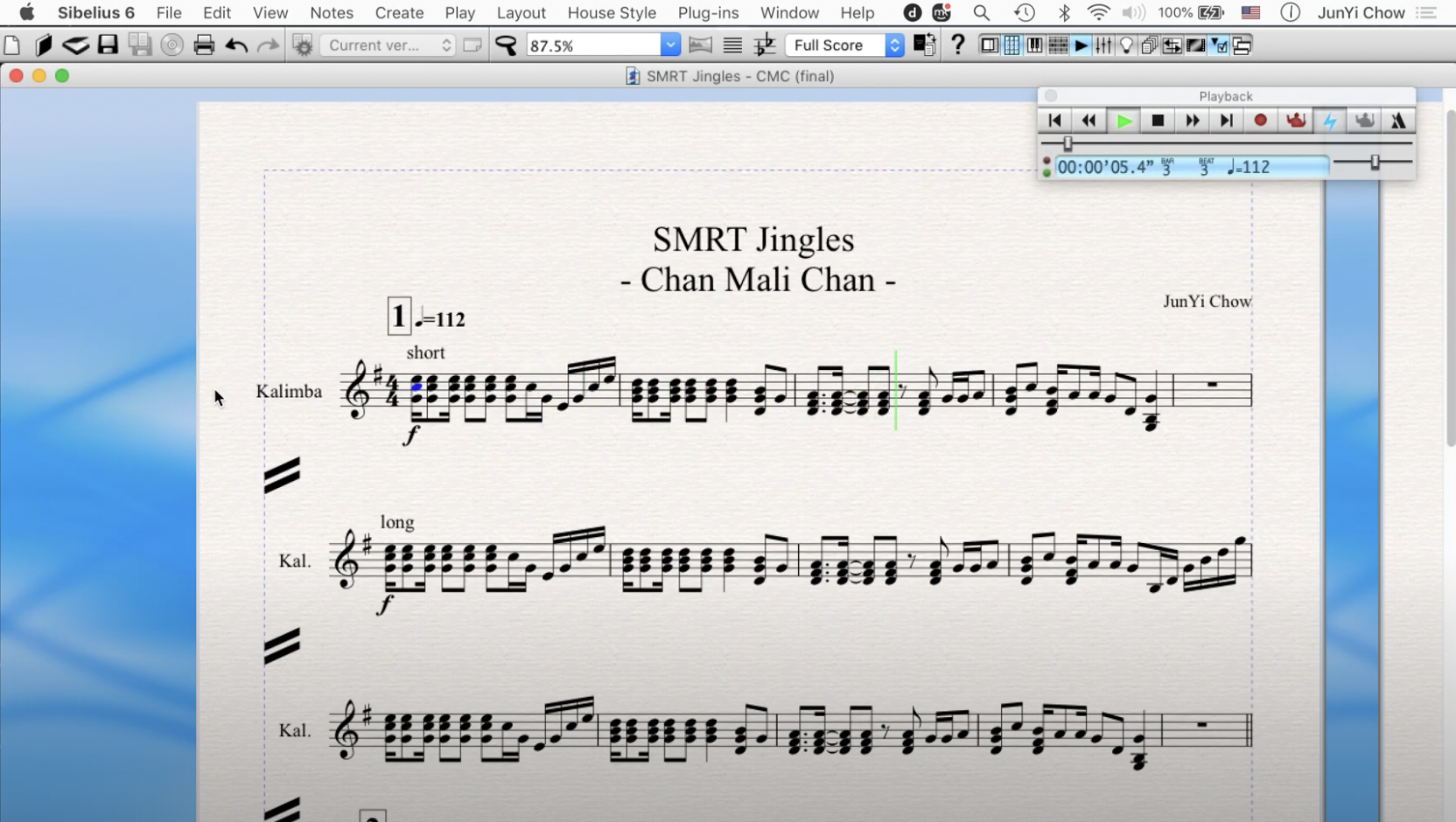1456x822 pixels.
Task: Open the Layout menu
Action: coord(521,13)
